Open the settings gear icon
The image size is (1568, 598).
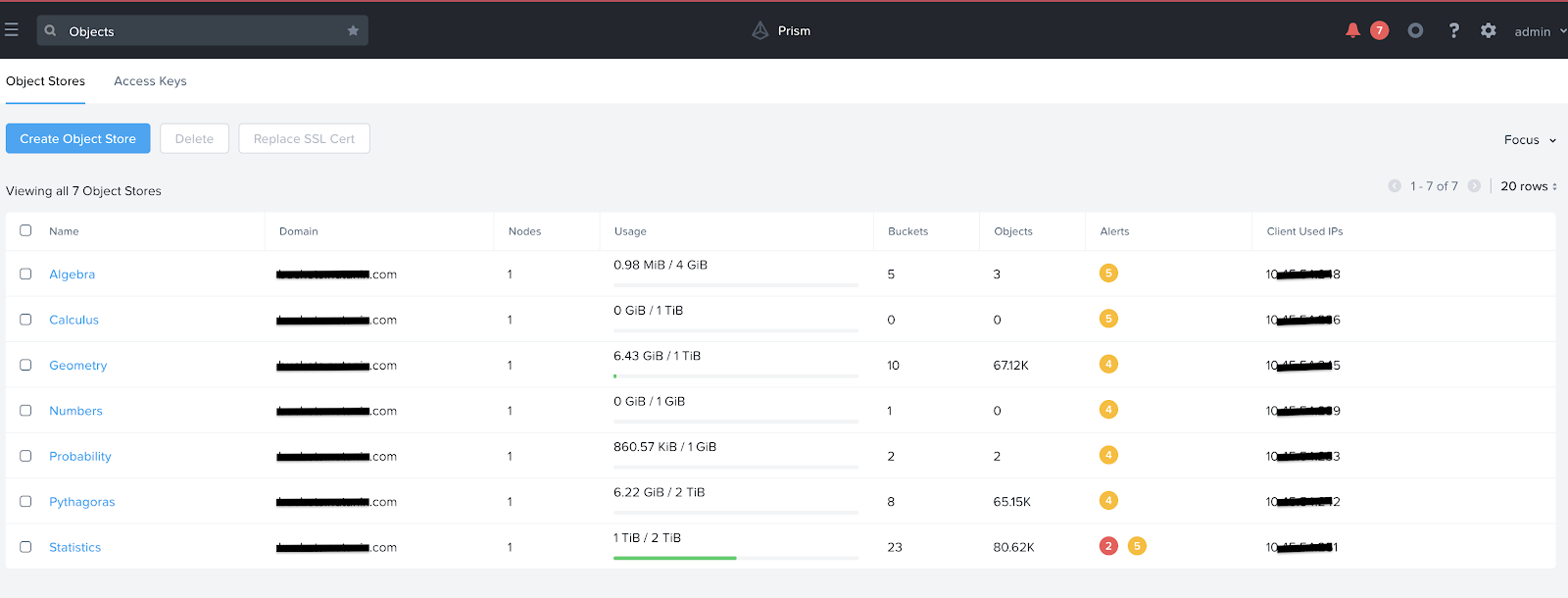[1489, 30]
